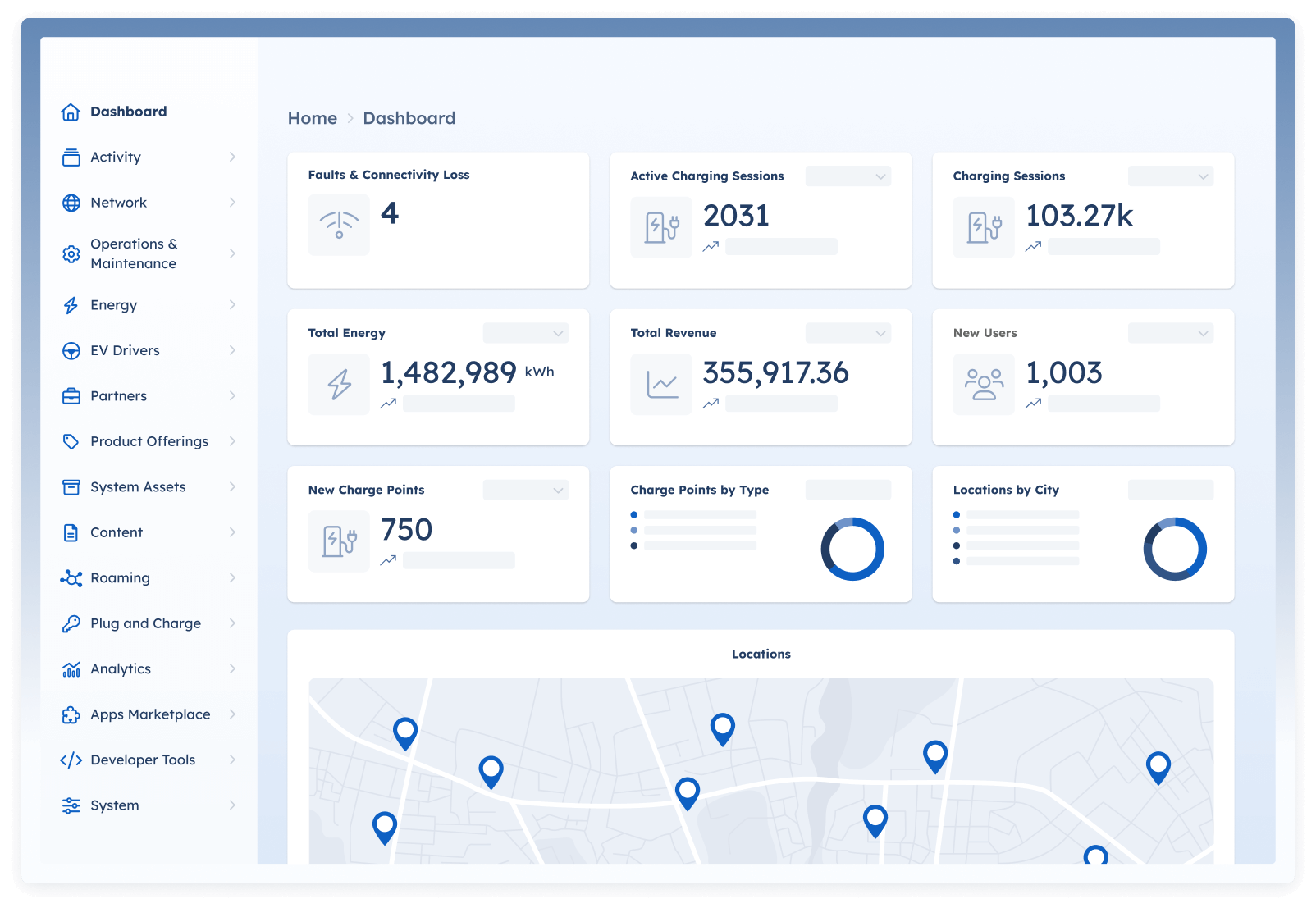Click the Dashboard home icon in sidebar
This screenshot has height=908, width=1316.
(71, 112)
